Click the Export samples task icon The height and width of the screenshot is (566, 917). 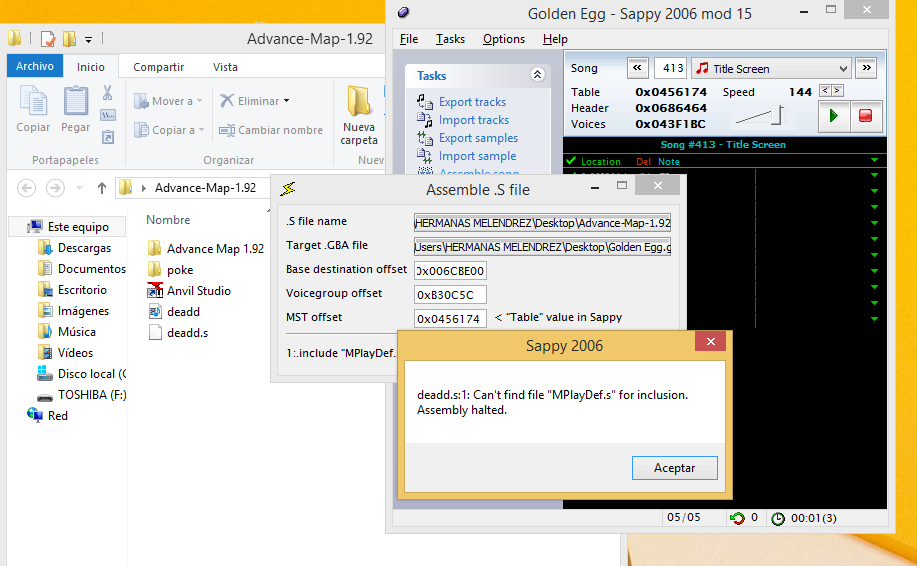[424, 138]
